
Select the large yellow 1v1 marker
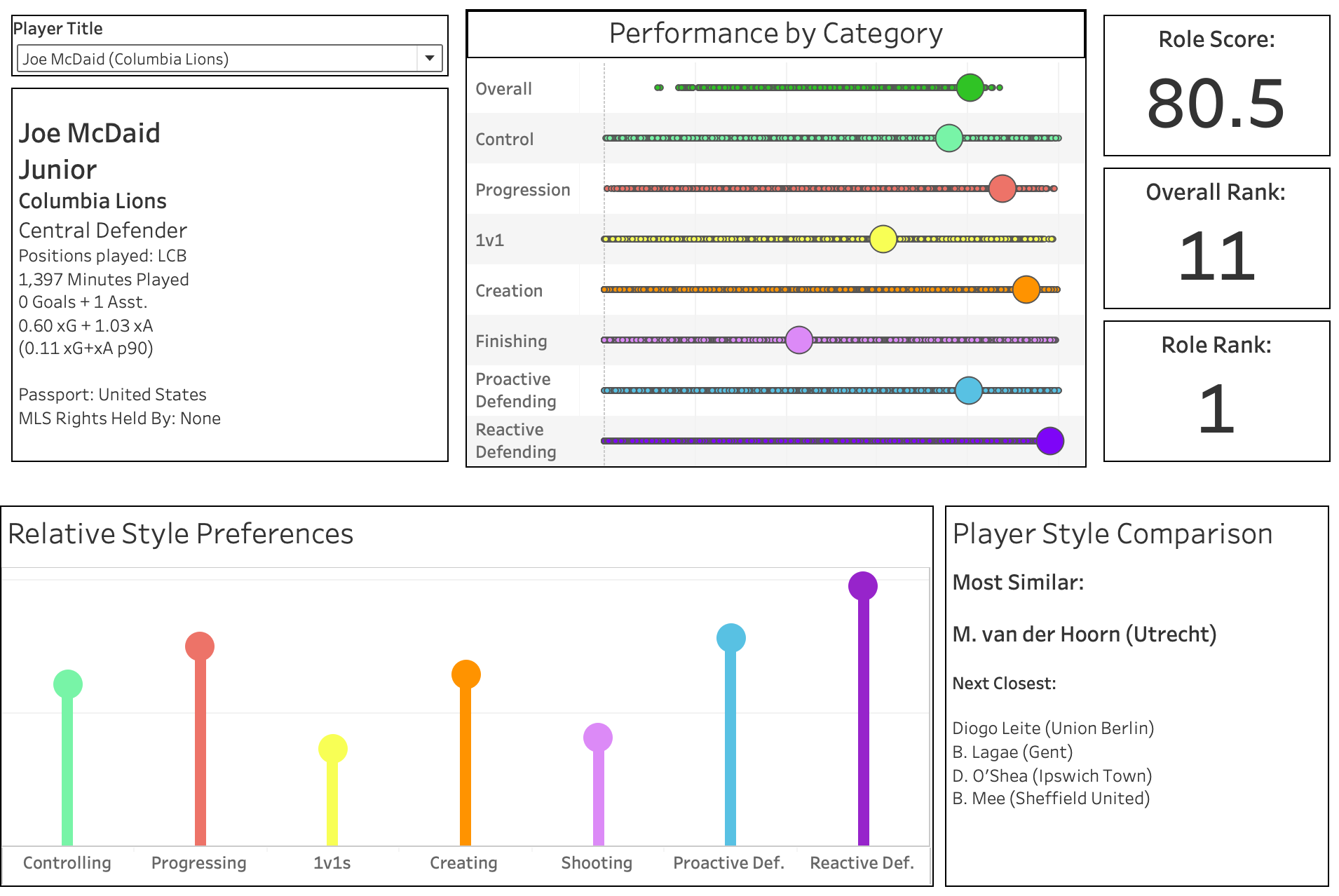tap(883, 239)
